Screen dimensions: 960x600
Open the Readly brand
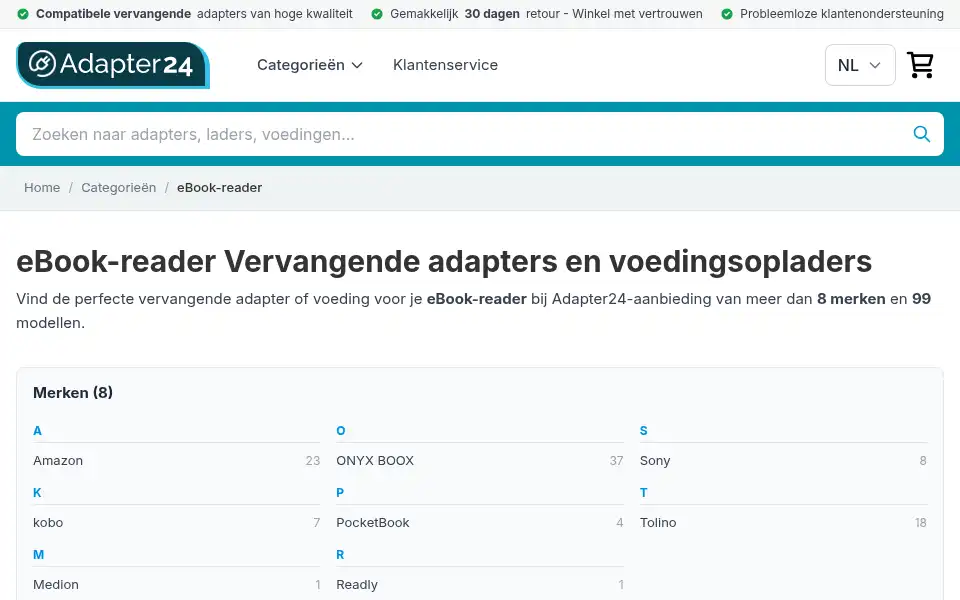[480, 584]
